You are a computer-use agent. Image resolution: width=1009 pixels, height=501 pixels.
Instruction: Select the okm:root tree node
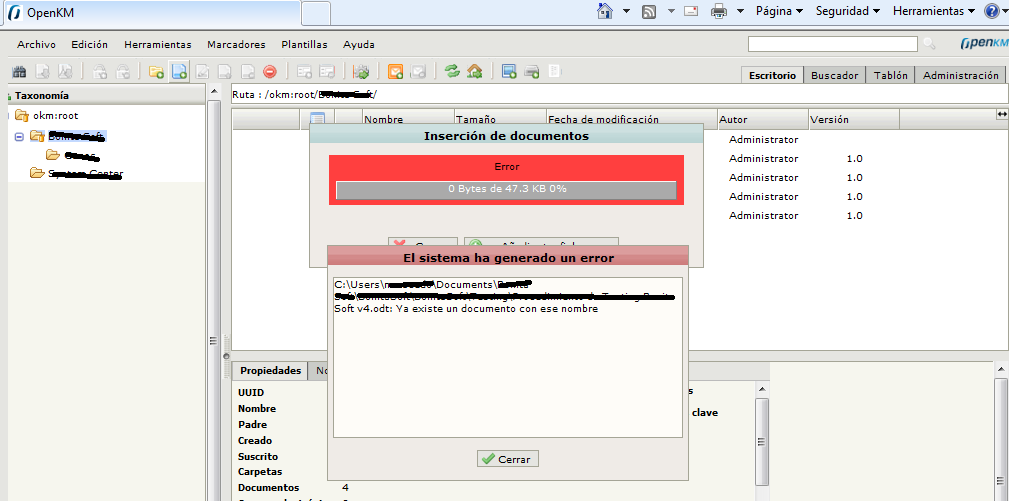pyautogui.click(x=55, y=116)
